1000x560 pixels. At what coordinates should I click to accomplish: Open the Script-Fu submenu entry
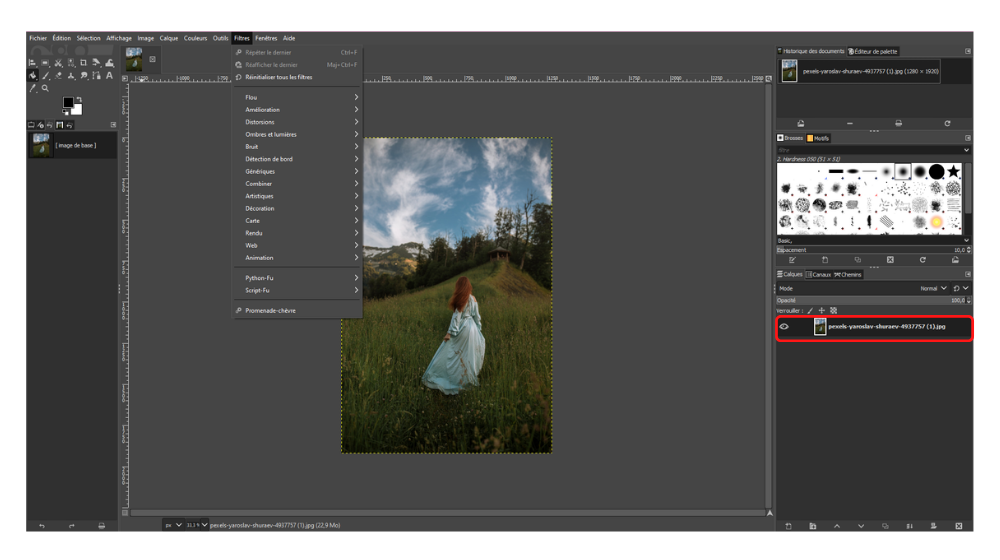[x=297, y=290]
